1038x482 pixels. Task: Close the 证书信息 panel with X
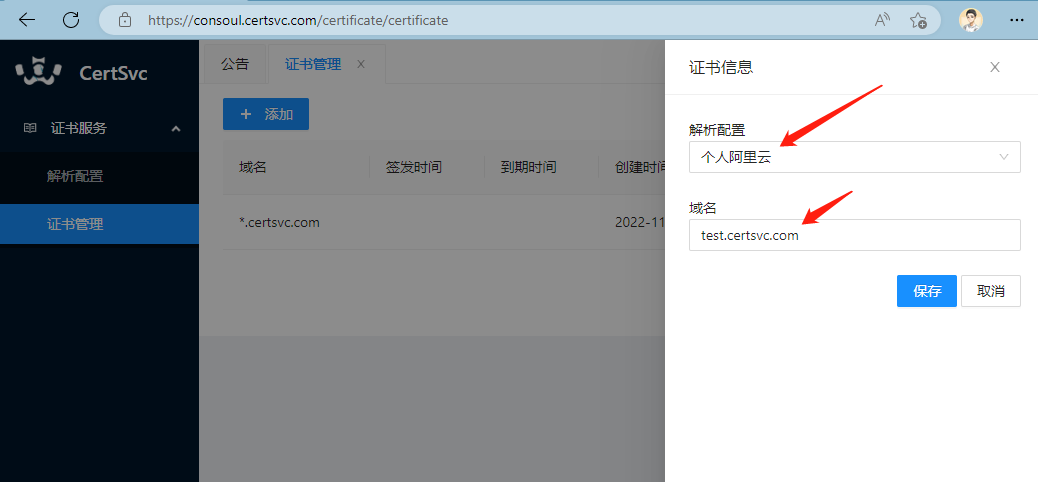click(x=994, y=67)
